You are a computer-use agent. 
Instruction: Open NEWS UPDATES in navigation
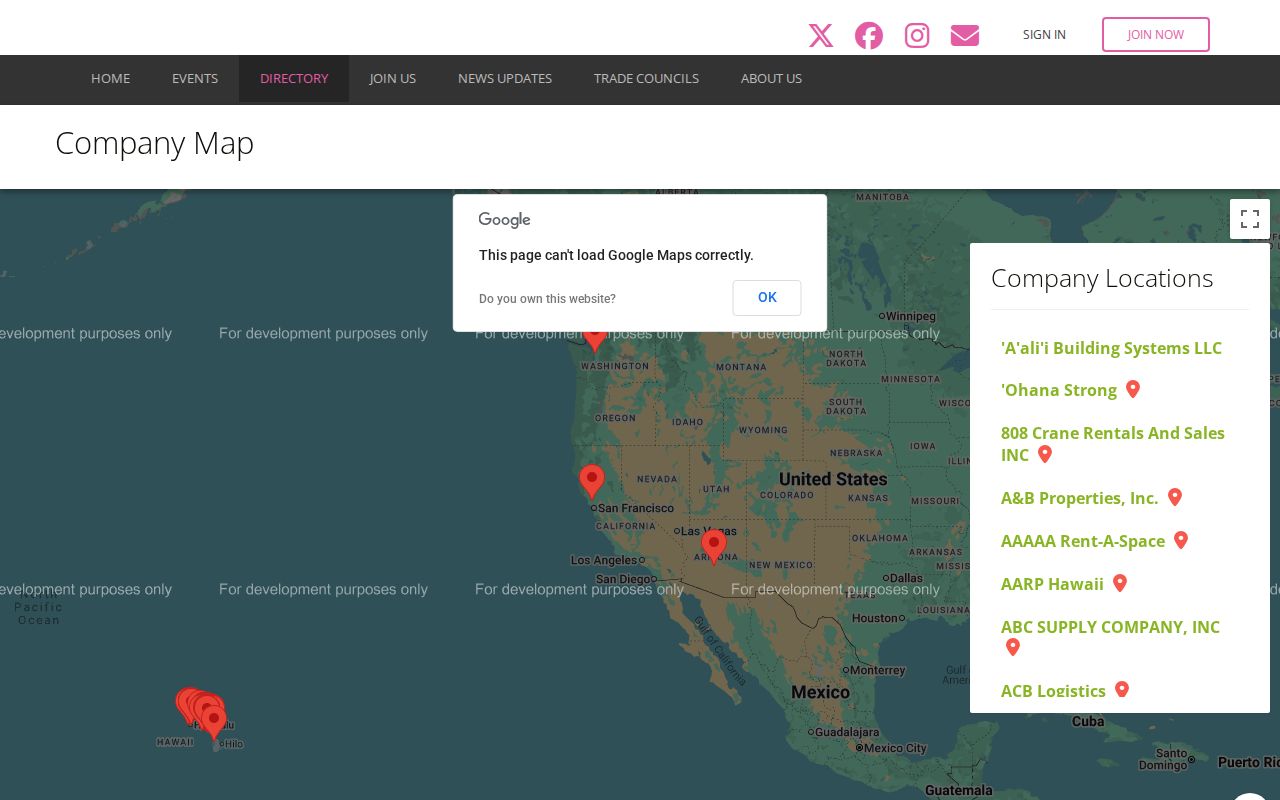505,79
